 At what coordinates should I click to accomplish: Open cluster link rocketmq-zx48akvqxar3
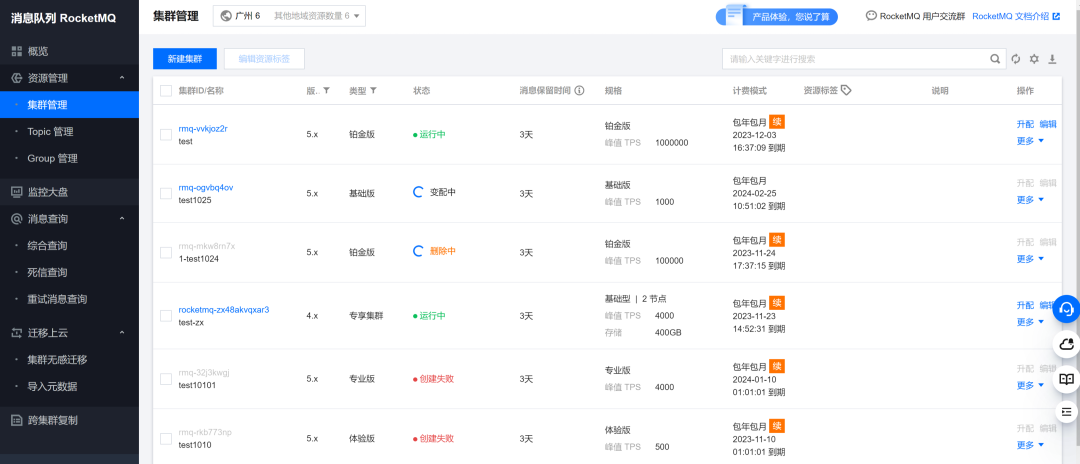(x=224, y=310)
